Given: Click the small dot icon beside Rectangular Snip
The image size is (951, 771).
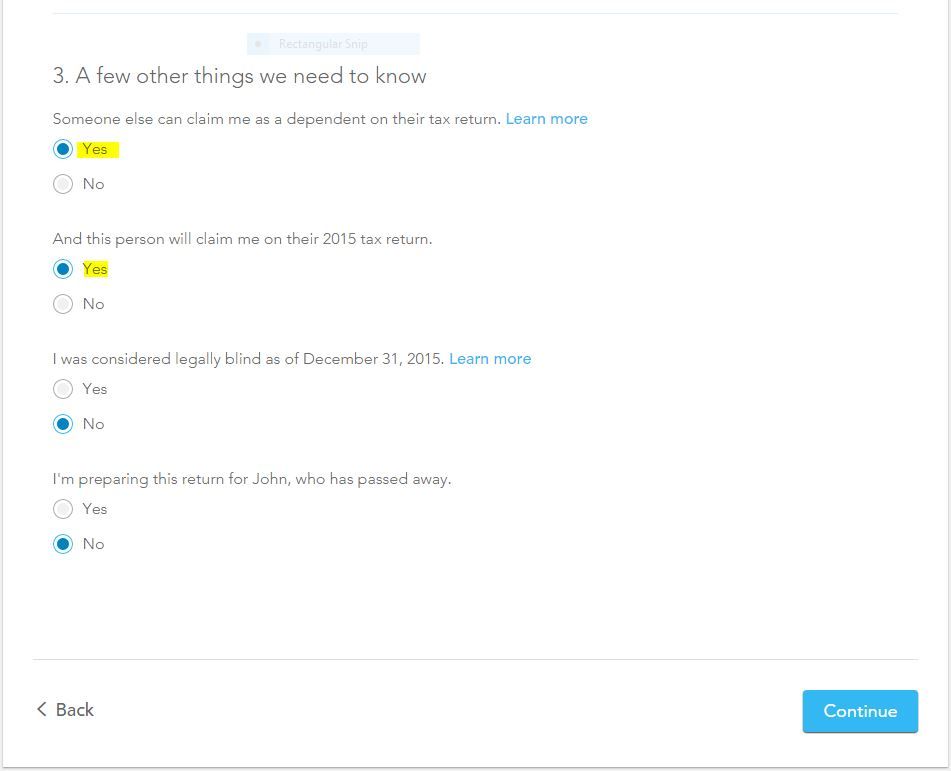Looking at the screenshot, I should point(258,44).
